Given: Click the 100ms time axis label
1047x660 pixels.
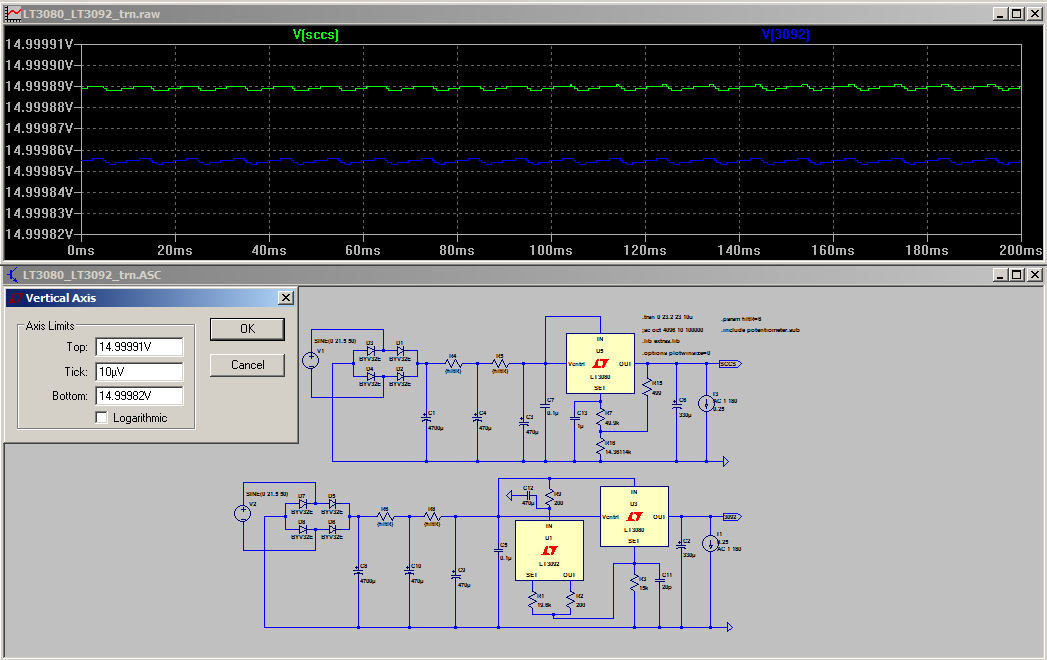Looking at the screenshot, I should (x=551, y=251).
